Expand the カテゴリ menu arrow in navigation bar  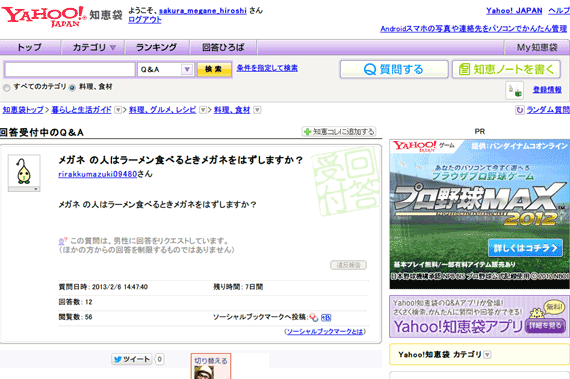[x=113, y=48]
